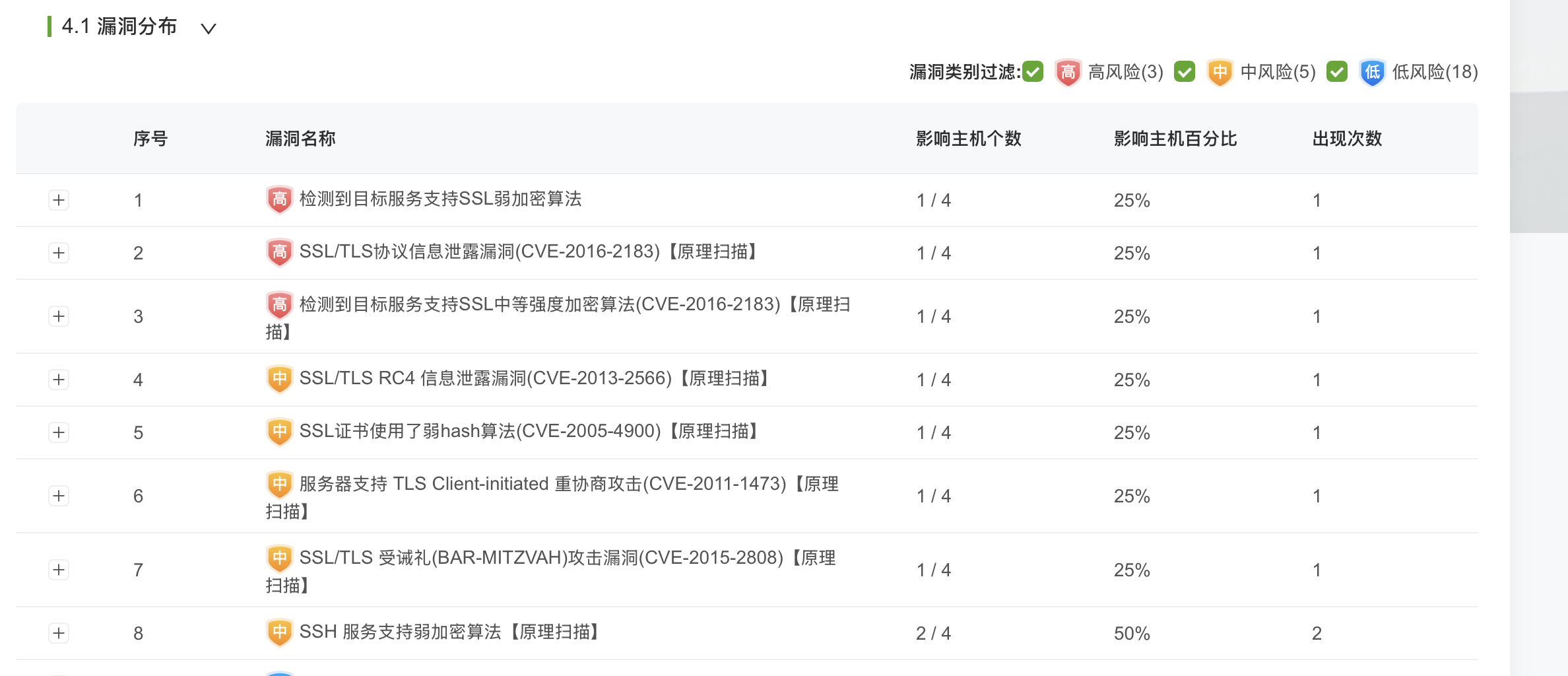The image size is (1568, 676).
Task: Click the high-risk shield icon in filter
Action: [1068, 72]
